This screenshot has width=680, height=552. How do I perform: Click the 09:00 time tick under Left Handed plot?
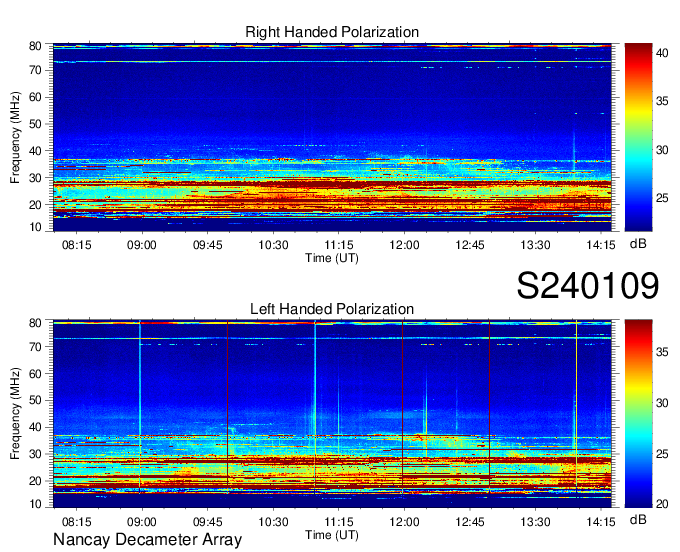142,522
